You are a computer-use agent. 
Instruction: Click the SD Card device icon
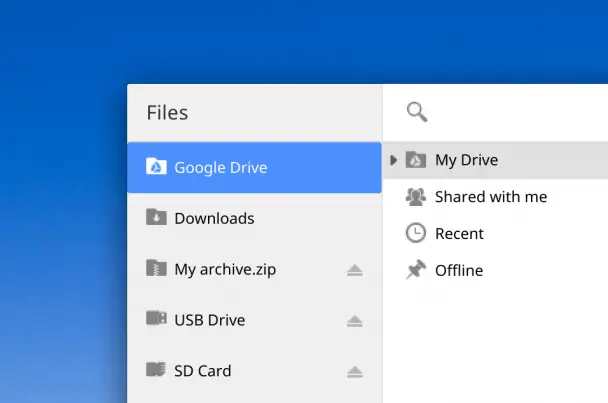(156, 370)
